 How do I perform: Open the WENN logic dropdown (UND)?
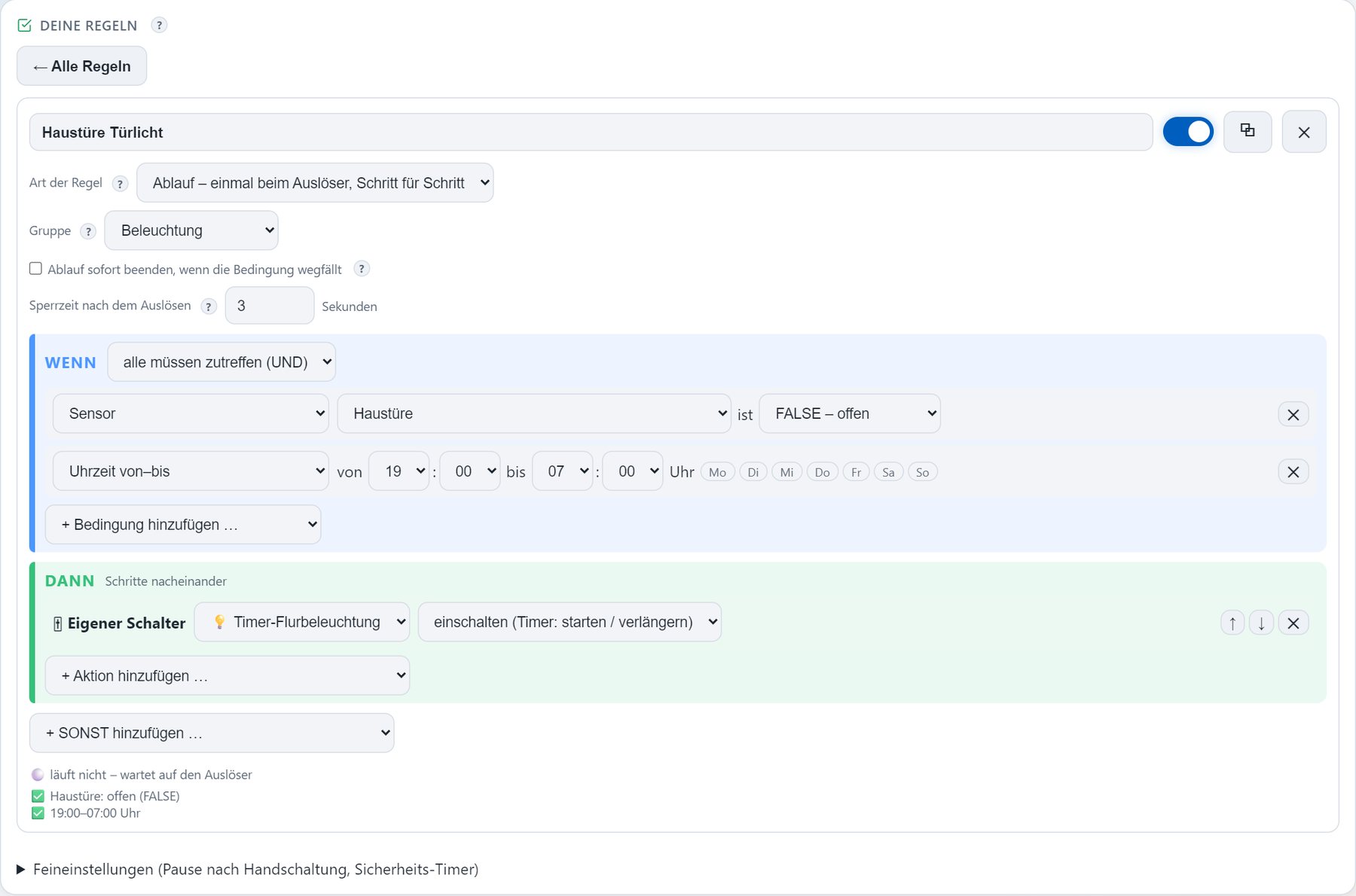[x=221, y=362]
